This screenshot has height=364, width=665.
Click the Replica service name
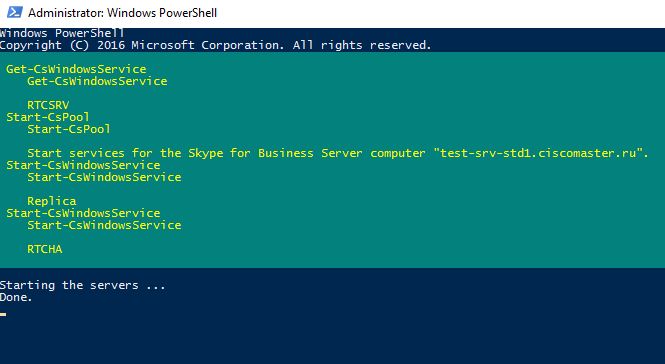(52, 201)
